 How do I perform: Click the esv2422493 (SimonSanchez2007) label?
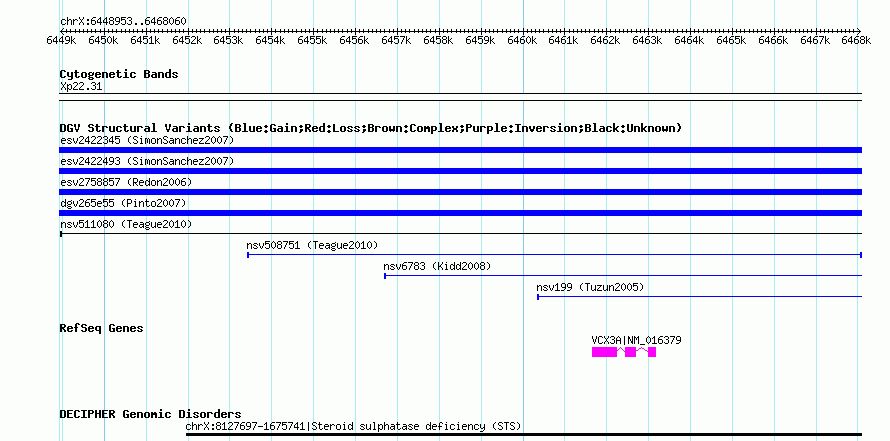[x=147, y=161]
